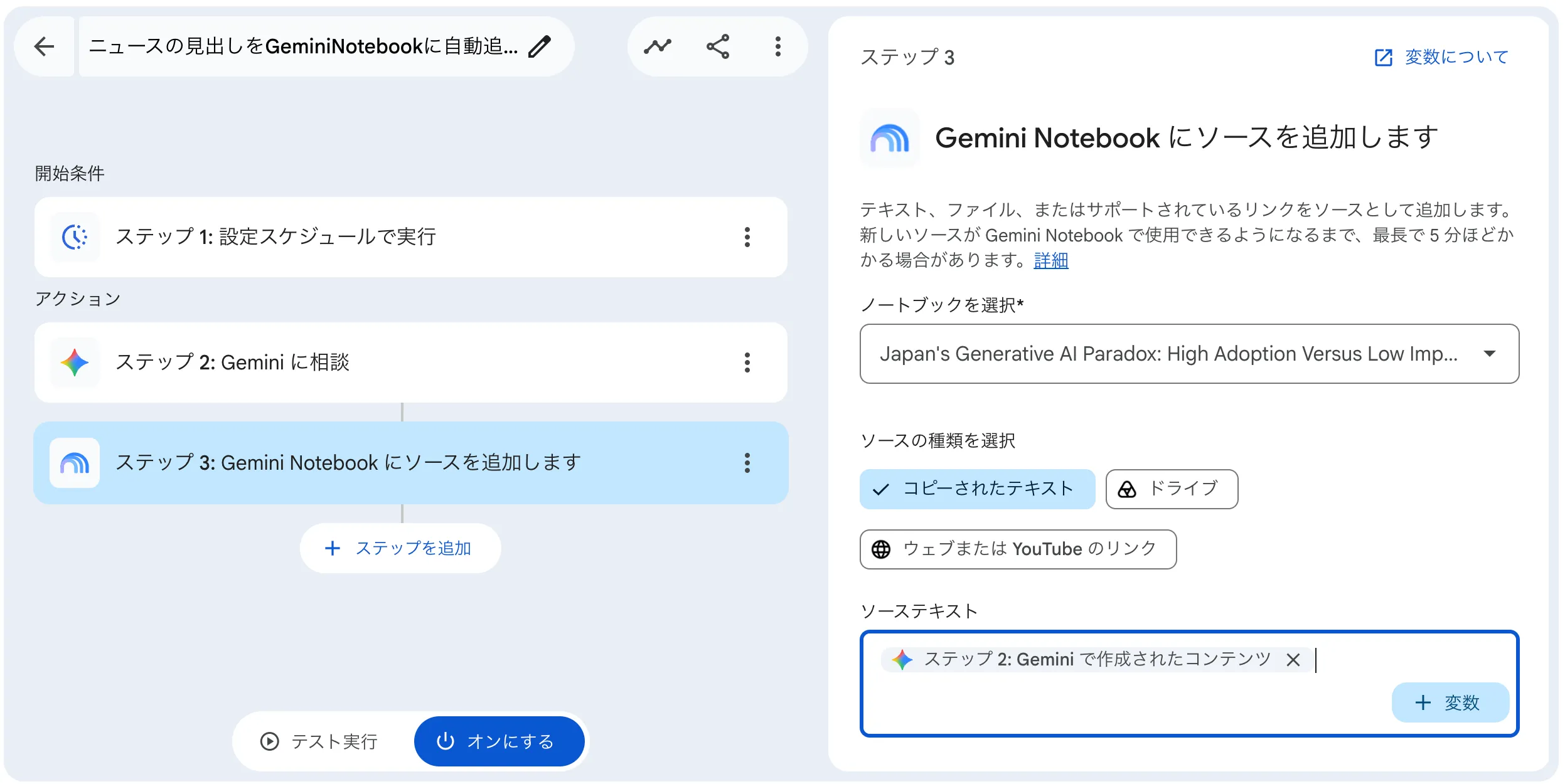Go back with the left arrow icon

[x=44, y=46]
